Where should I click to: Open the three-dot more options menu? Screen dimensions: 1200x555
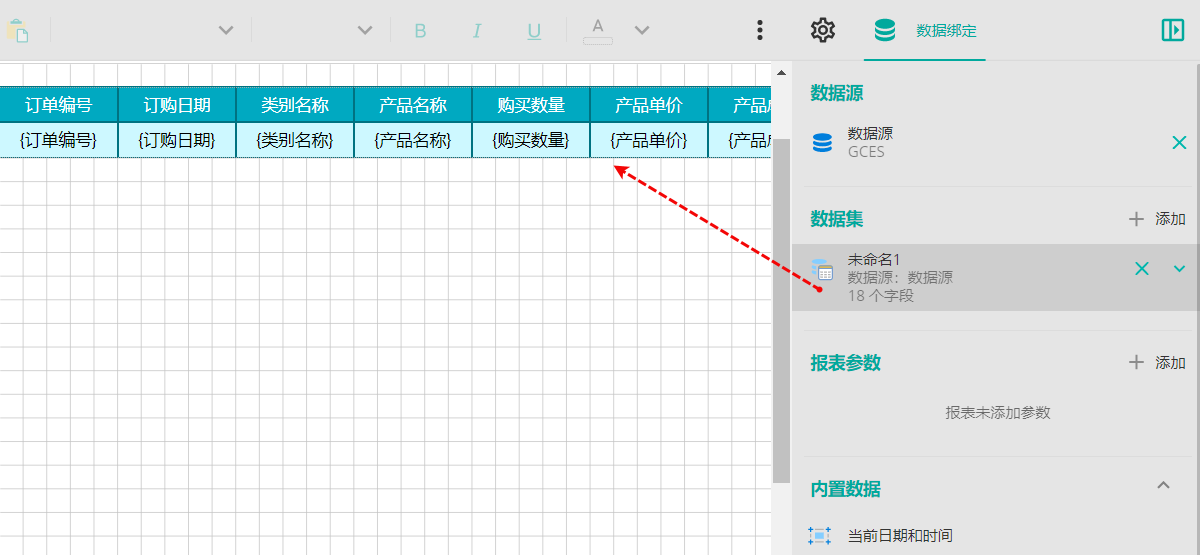tap(760, 30)
